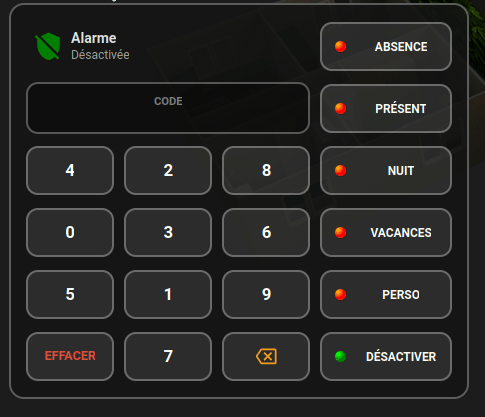Tap keypad digit 5

point(70,294)
